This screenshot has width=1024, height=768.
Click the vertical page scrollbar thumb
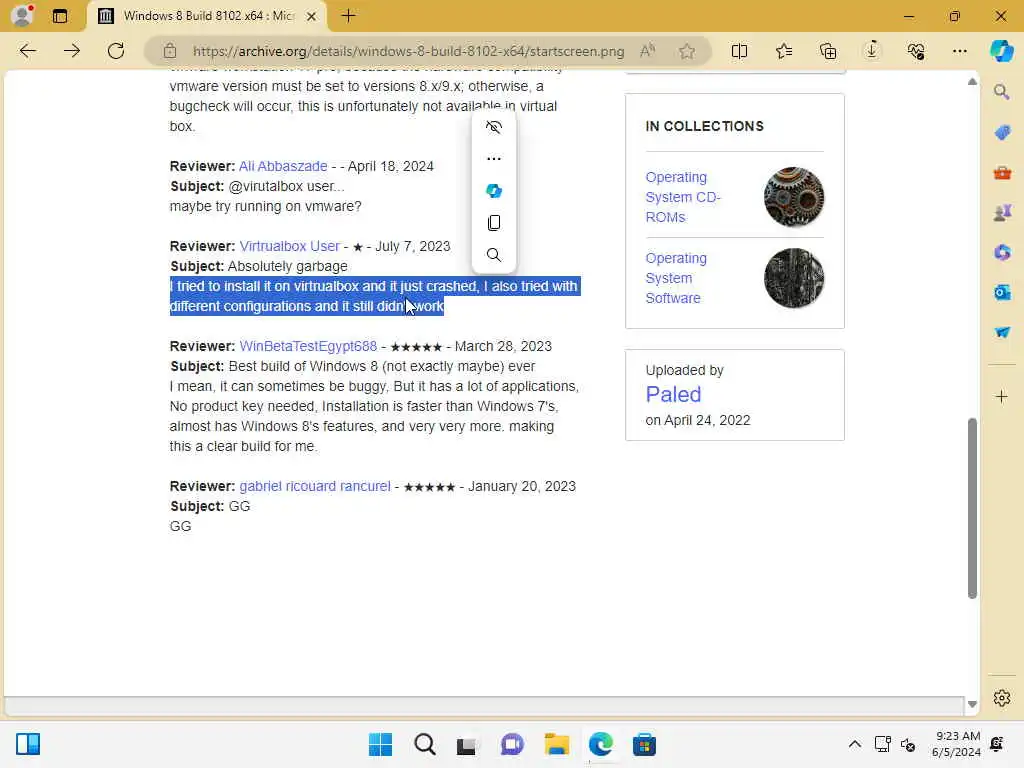(x=972, y=507)
